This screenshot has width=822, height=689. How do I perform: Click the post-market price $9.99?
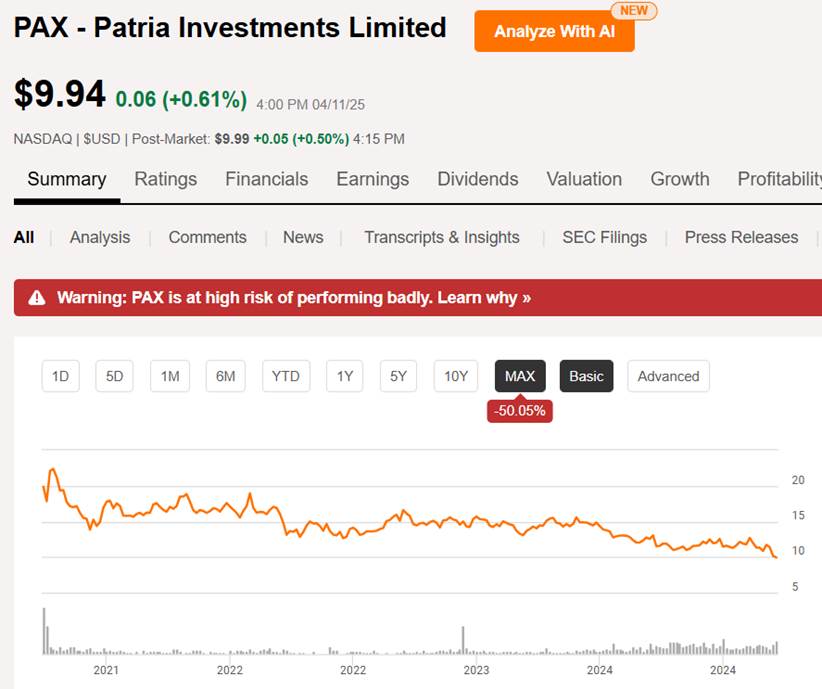click(x=232, y=139)
